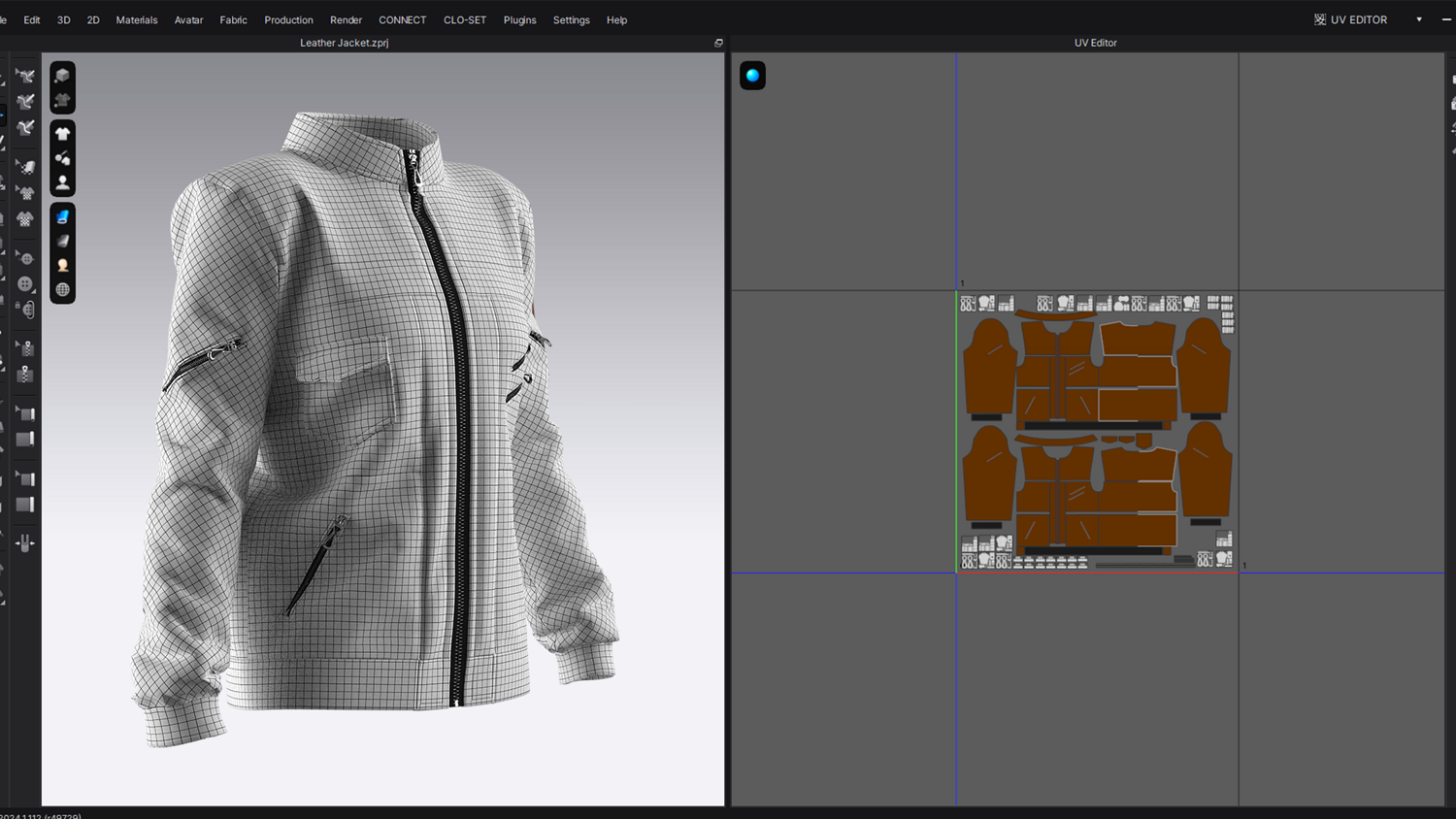Choose the Select/Move Button tool with arrow

(x=25, y=258)
